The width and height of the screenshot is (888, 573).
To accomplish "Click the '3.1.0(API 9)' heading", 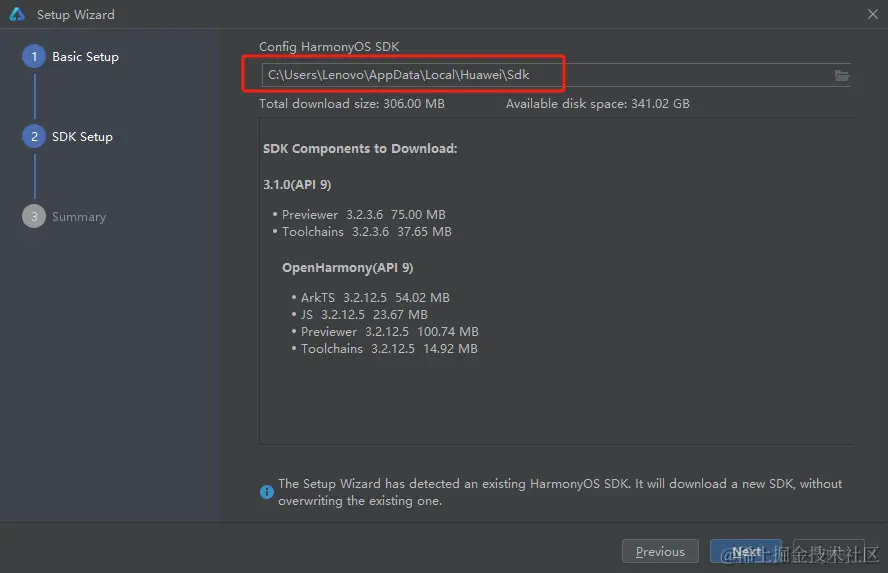I will [x=297, y=185].
